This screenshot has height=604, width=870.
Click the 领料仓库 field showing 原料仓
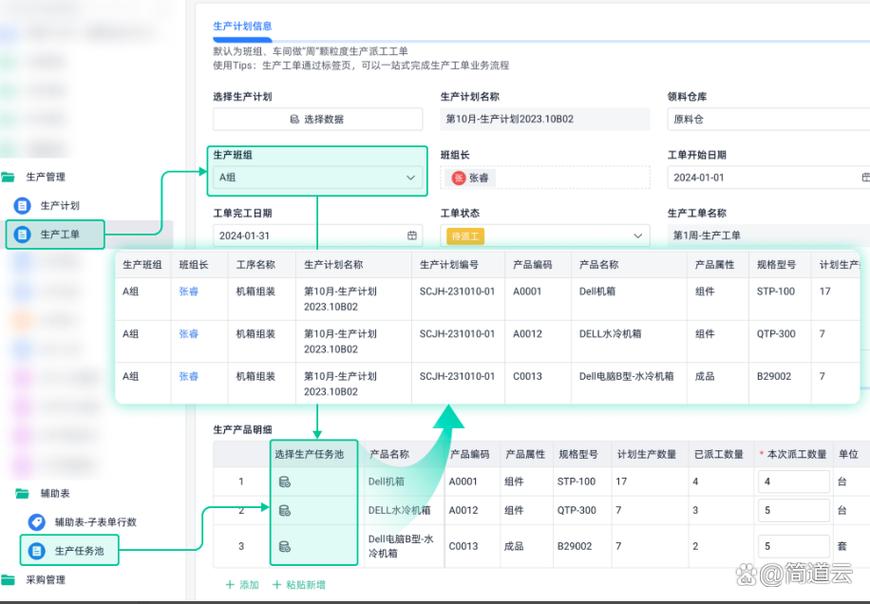tap(768, 119)
